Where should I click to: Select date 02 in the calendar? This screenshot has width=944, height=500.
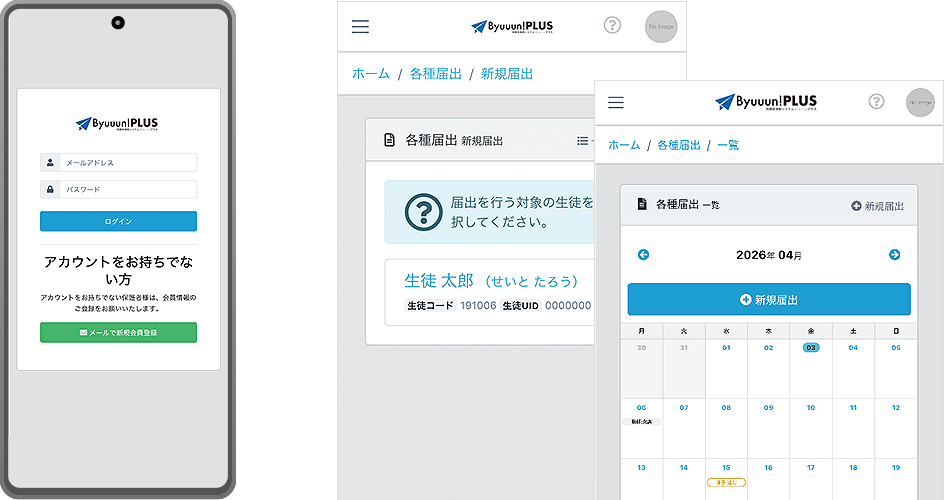769,348
